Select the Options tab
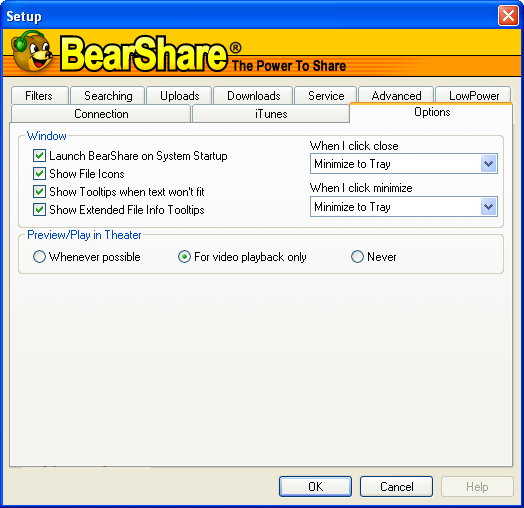Screen dimensions: 524x508 point(431,112)
